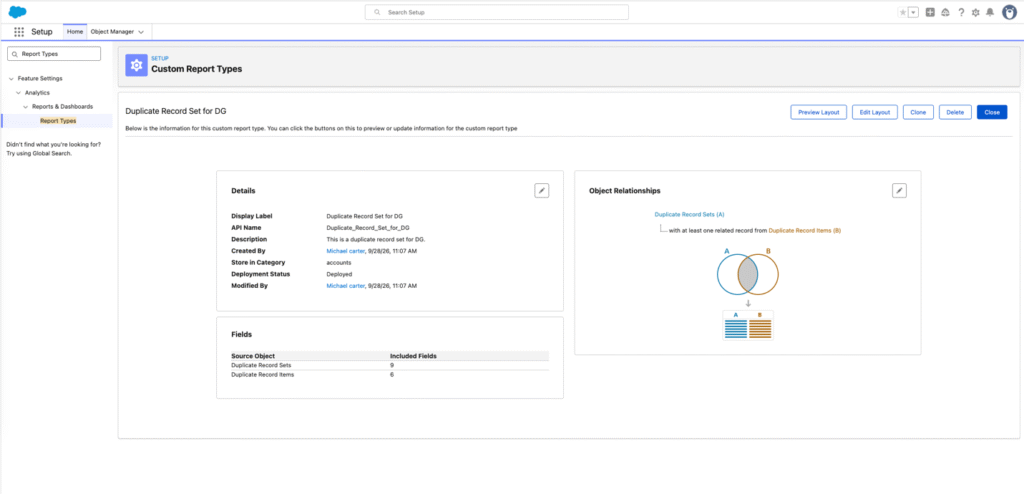Open the help question mark icon

click(961, 12)
